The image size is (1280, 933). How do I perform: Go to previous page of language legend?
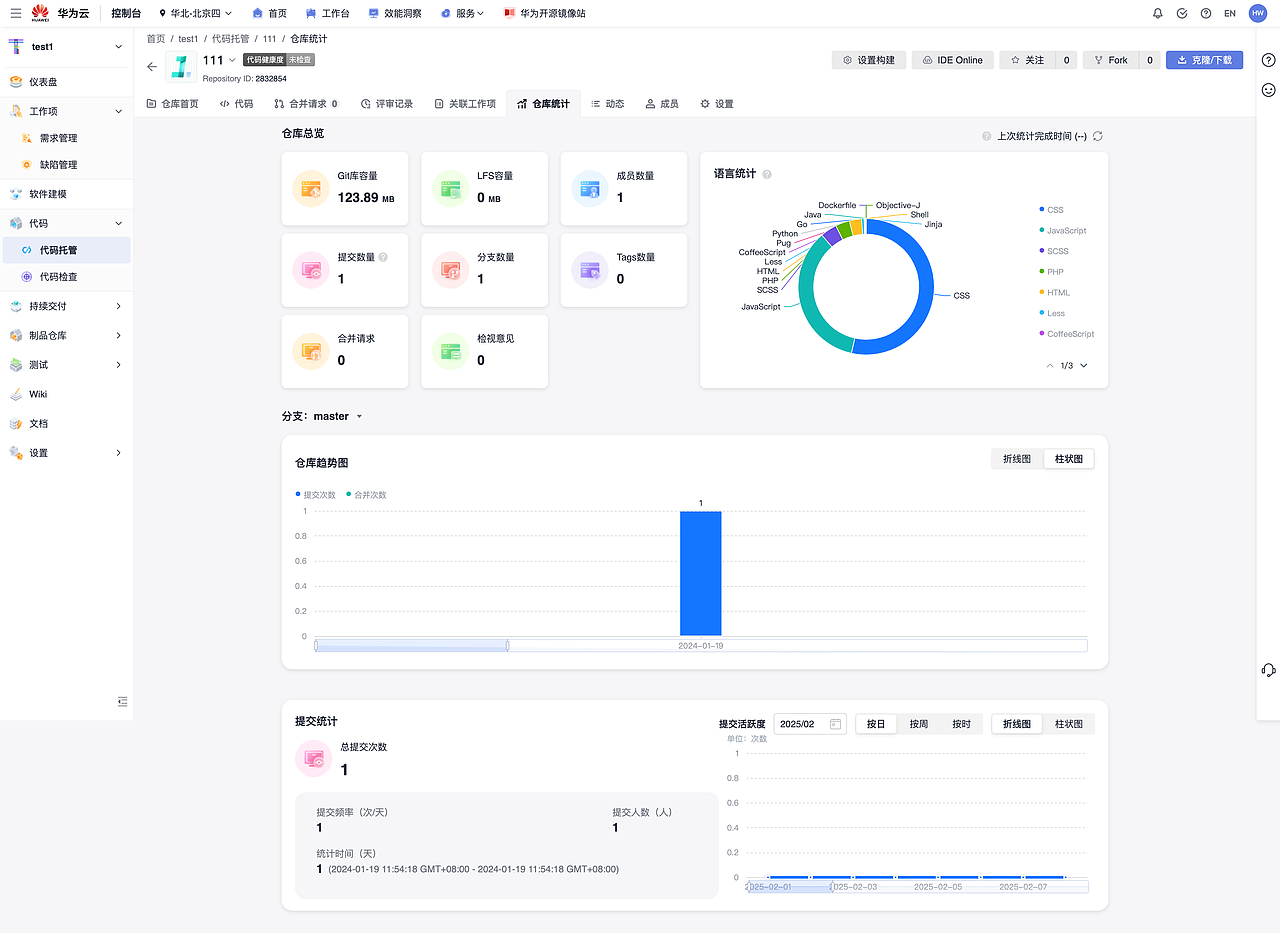click(x=1050, y=366)
